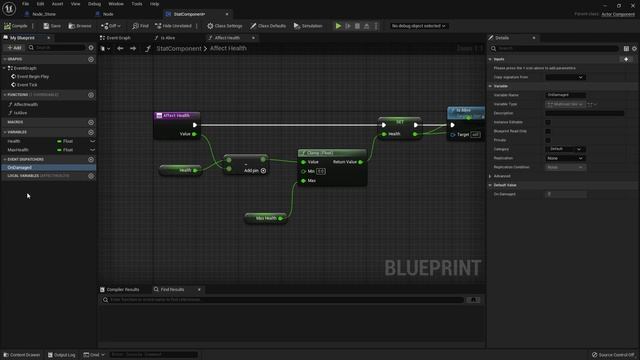Screen dimensions: 640x360
Task: Open Class Defaults
Action: tap(268, 26)
